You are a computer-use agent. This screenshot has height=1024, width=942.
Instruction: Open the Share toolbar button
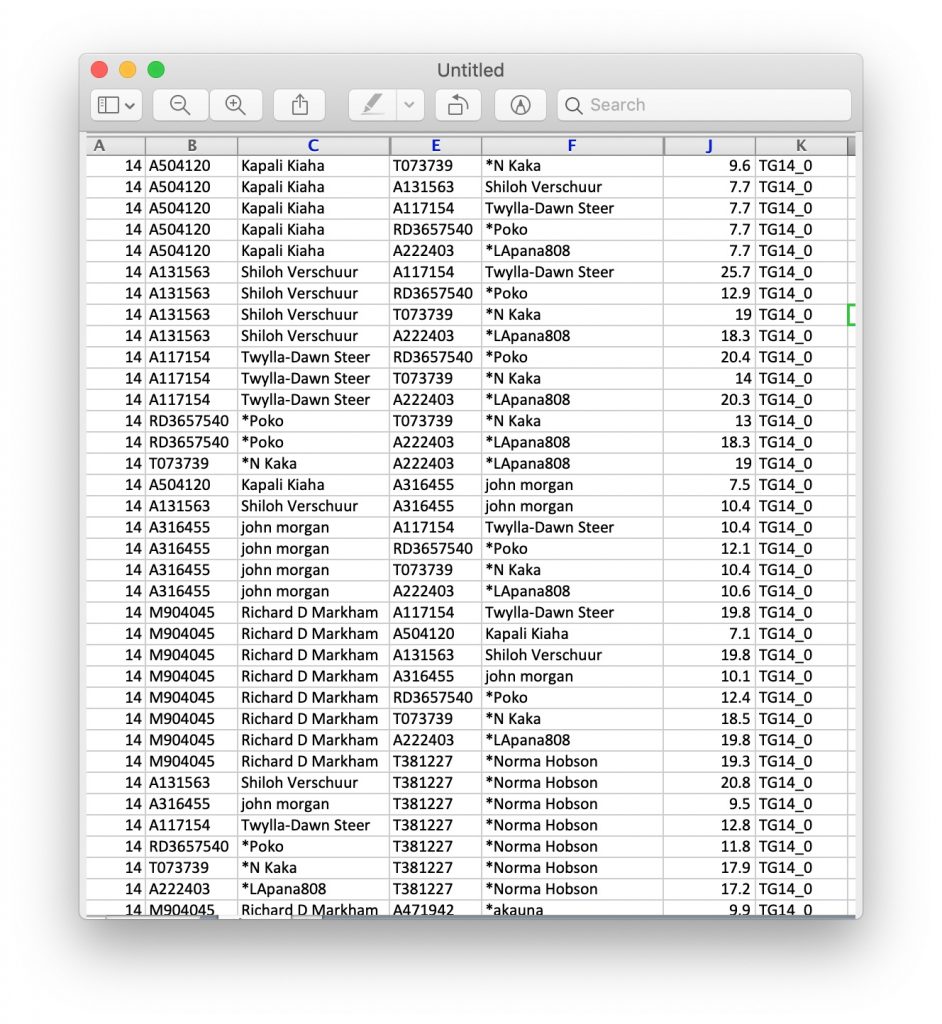coord(300,105)
